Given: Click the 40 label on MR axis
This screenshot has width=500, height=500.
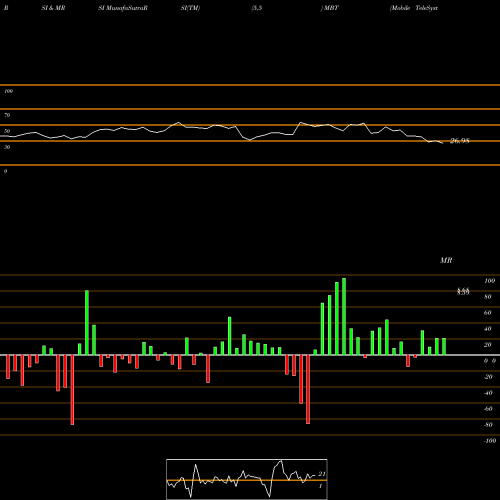Looking at the screenshot, I should click(x=488, y=329).
